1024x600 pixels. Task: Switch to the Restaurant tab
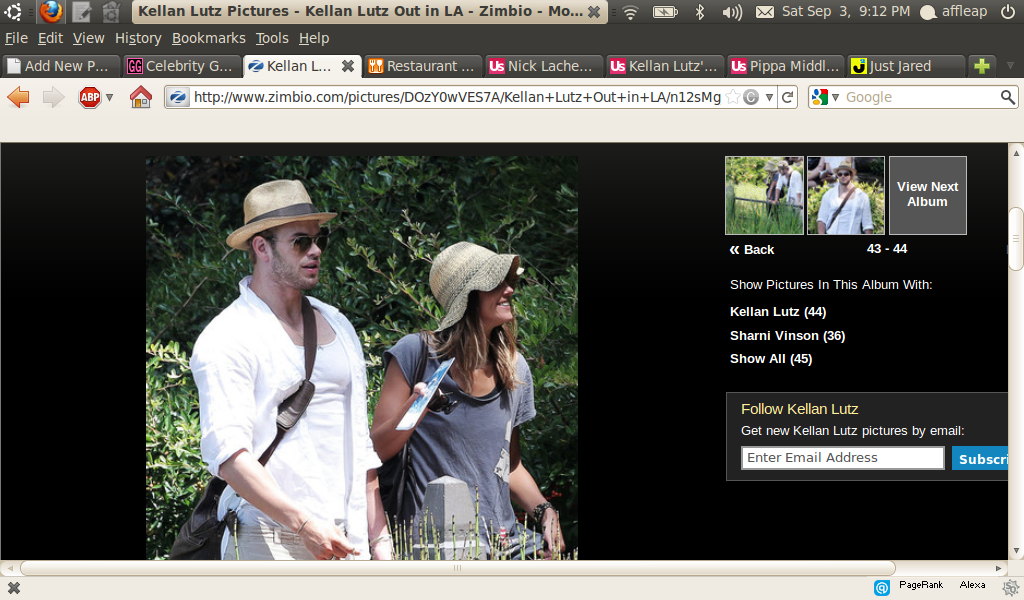tap(423, 66)
